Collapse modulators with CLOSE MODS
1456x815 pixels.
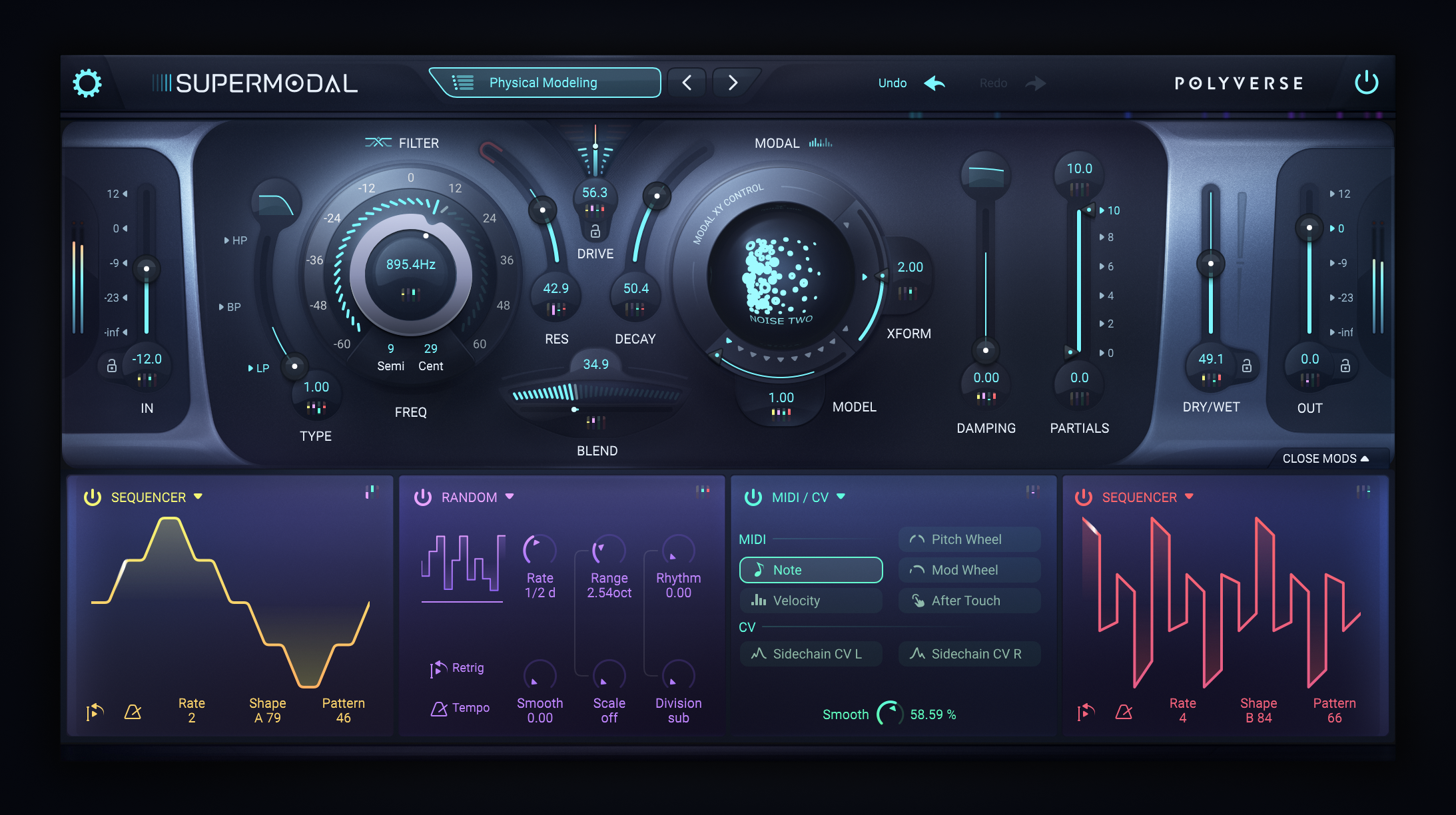(1325, 459)
